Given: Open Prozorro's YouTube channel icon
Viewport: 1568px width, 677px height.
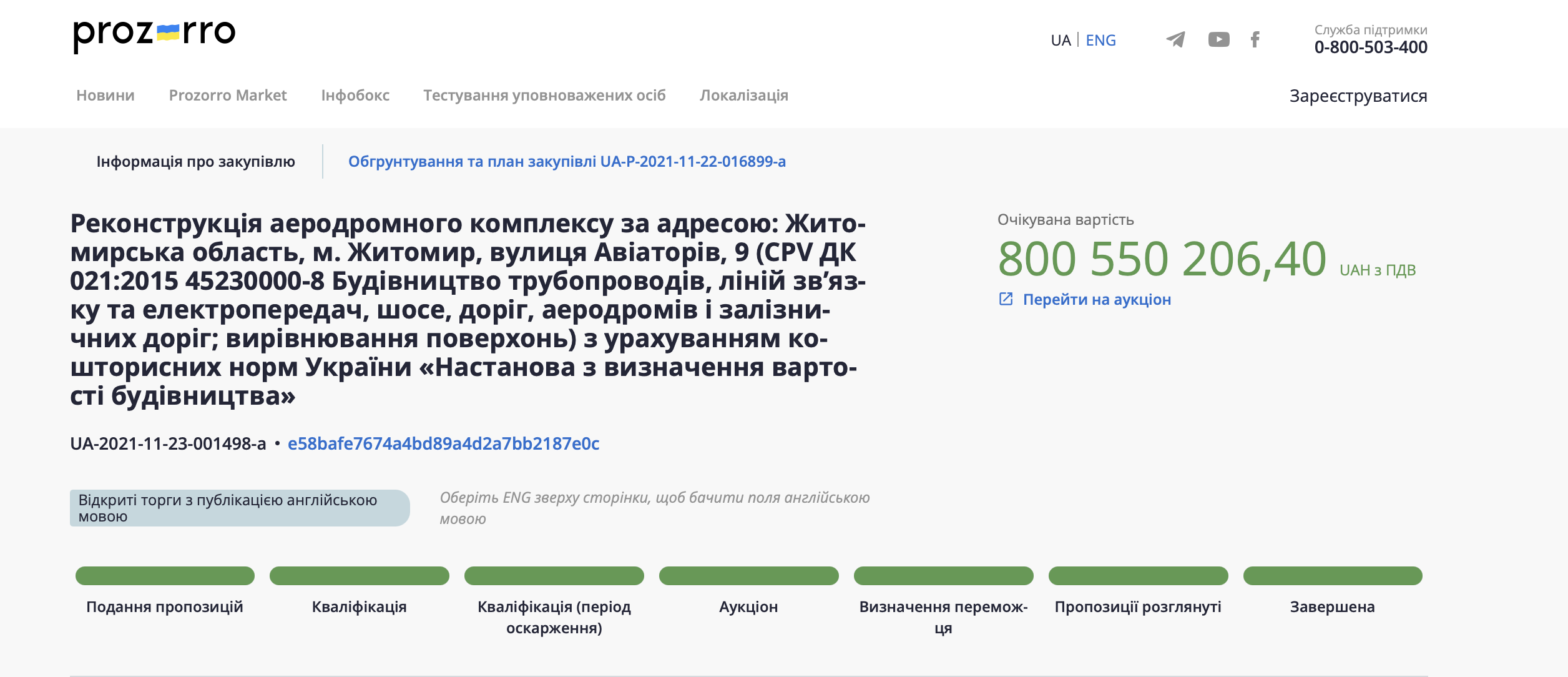Looking at the screenshot, I should (x=1218, y=39).
